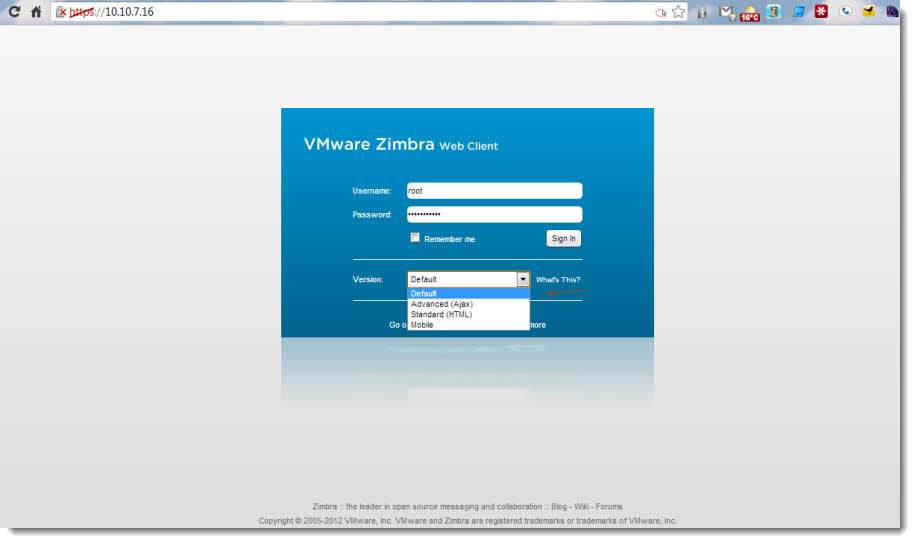The height and width of the screenshot is (543, 915).
Task: Click the gray info extension icon
Action: [x=702, y=12]
